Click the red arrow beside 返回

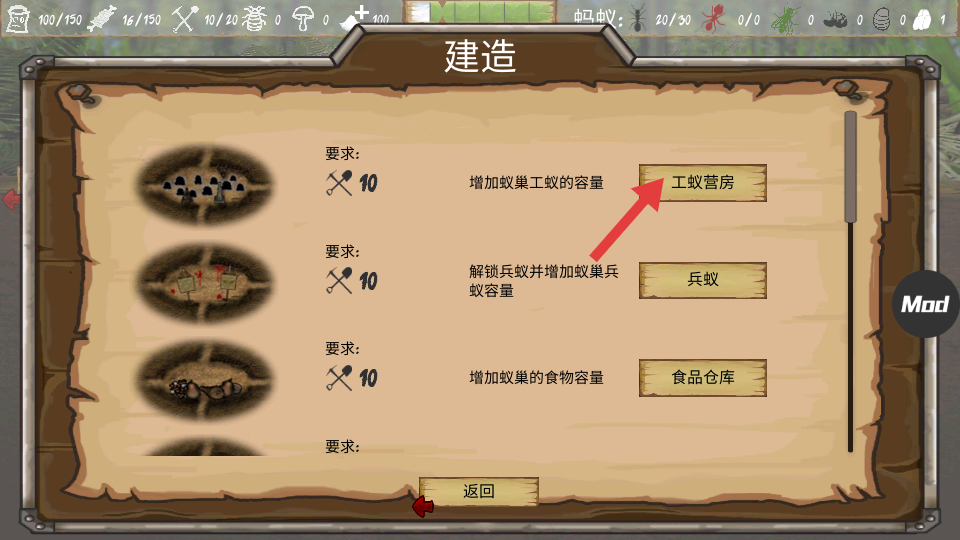[x=423, y=506]
